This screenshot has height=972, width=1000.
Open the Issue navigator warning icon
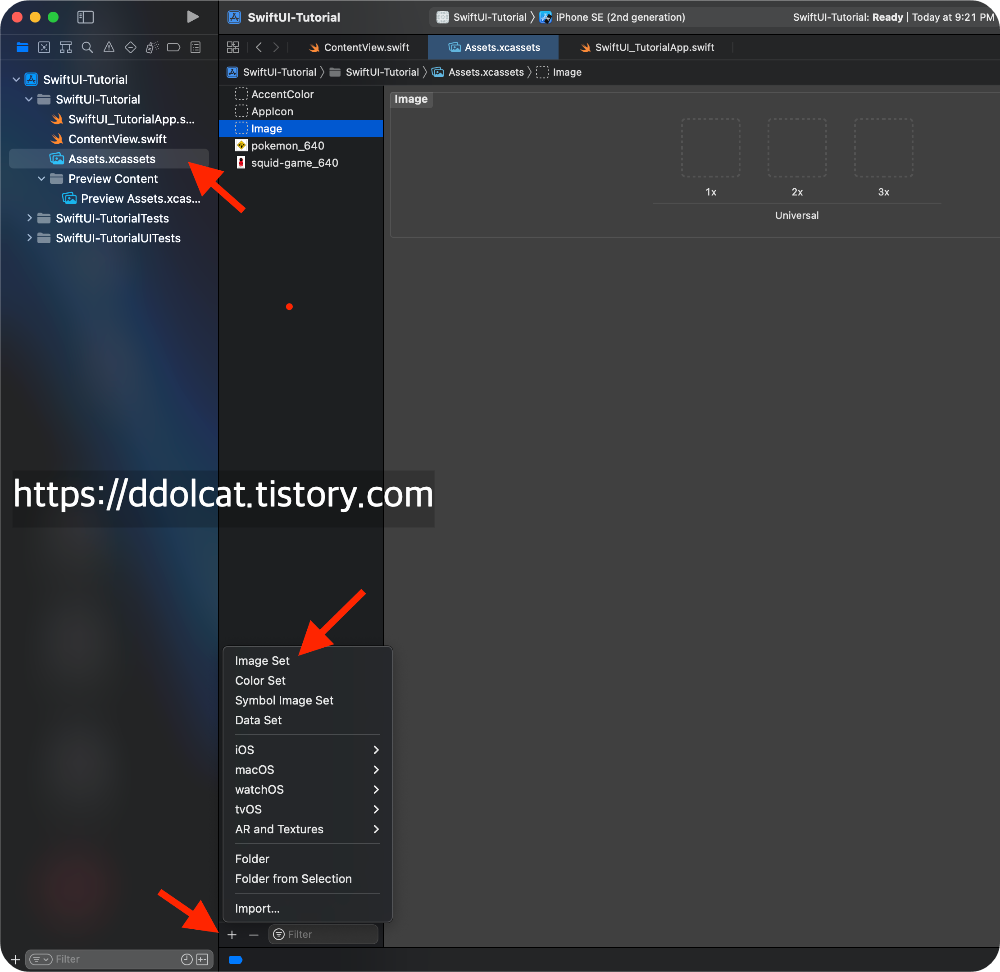click(109, 47)
